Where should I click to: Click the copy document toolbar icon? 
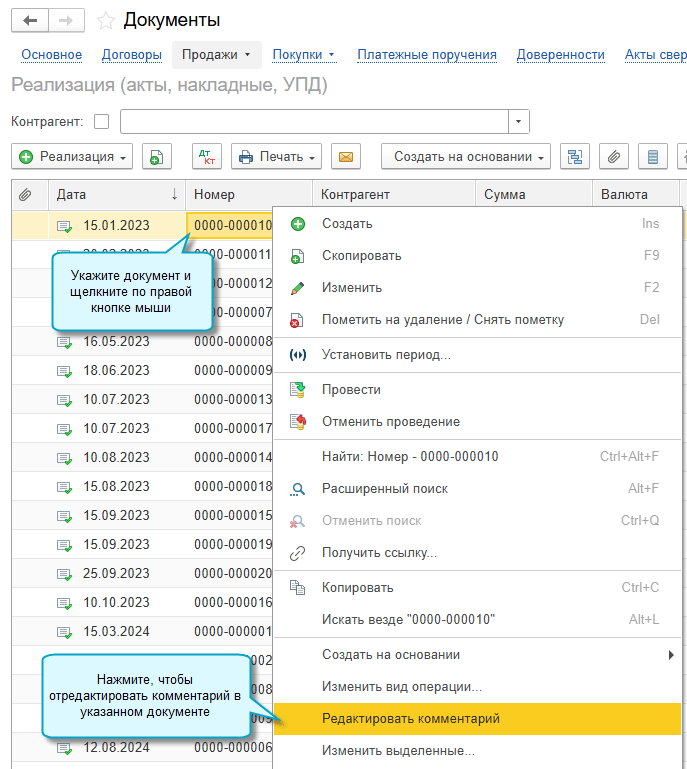156,157
